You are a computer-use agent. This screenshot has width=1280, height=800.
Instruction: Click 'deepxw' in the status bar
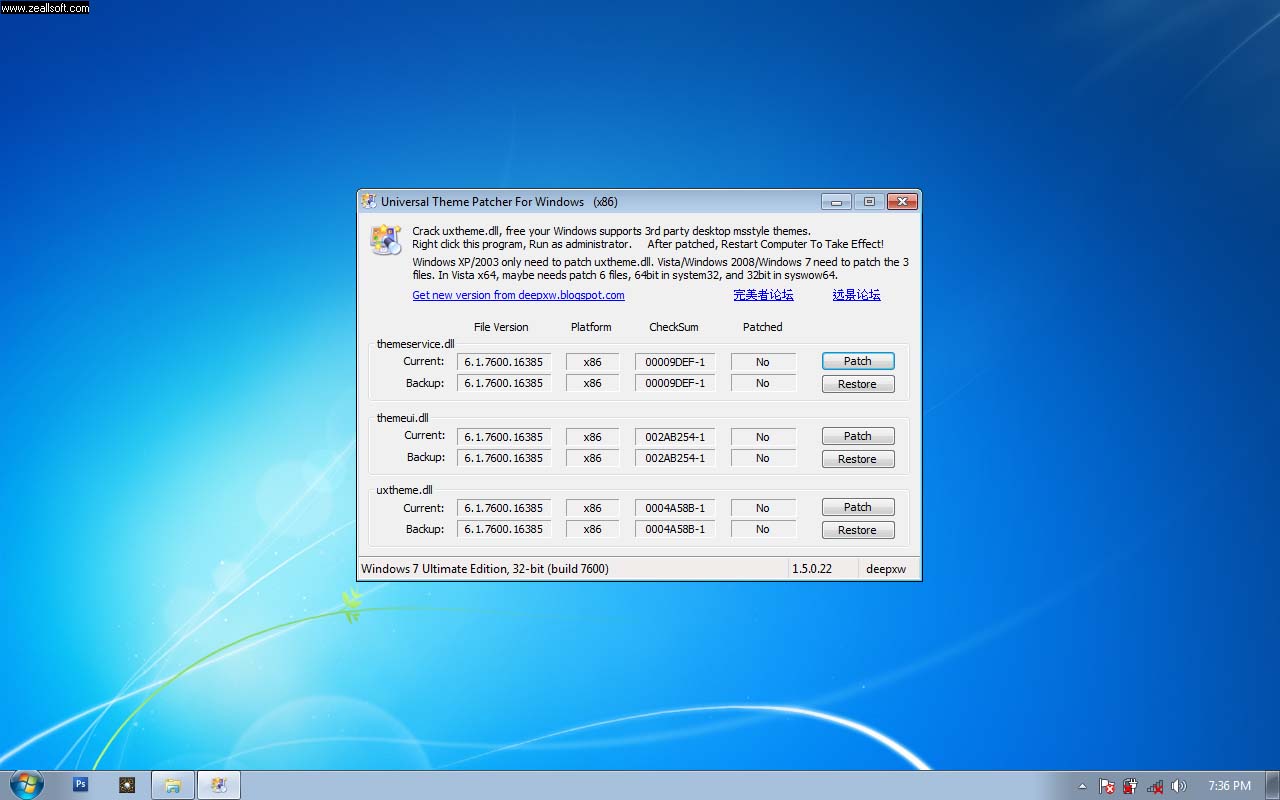point(886,569)
